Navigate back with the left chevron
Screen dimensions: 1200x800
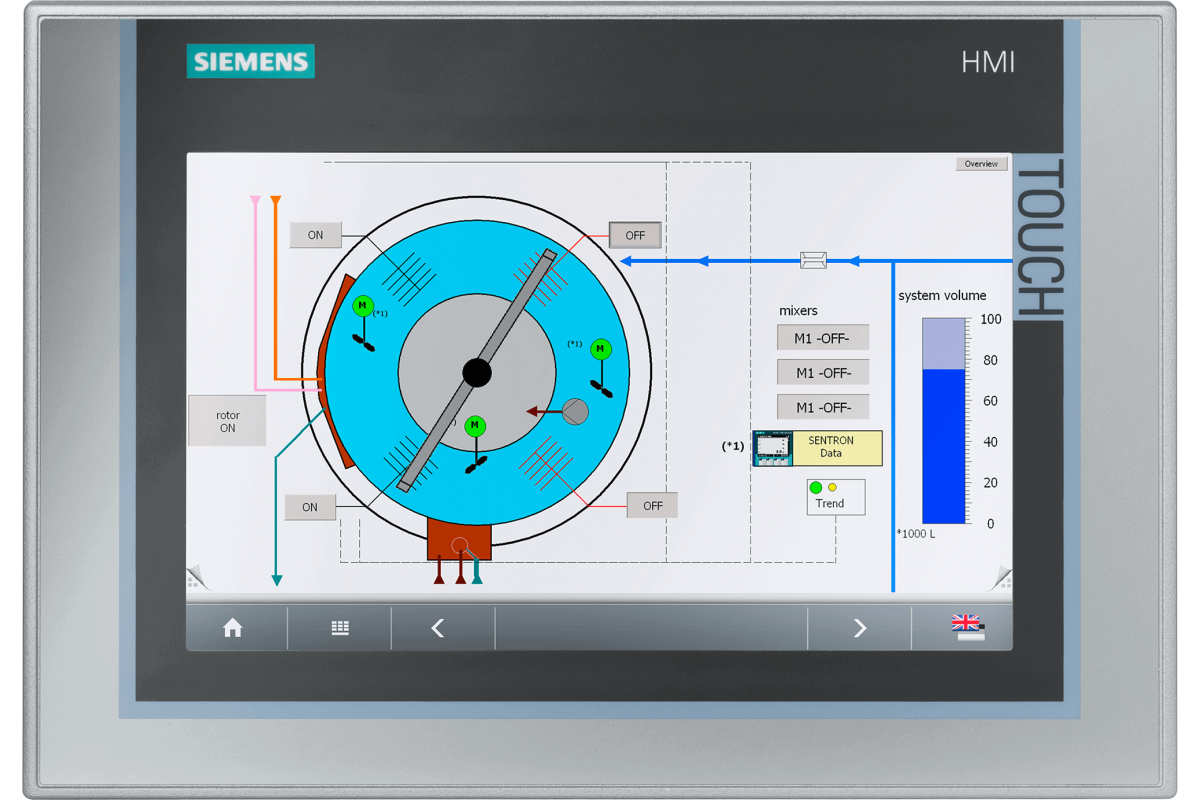coord(438,628)
